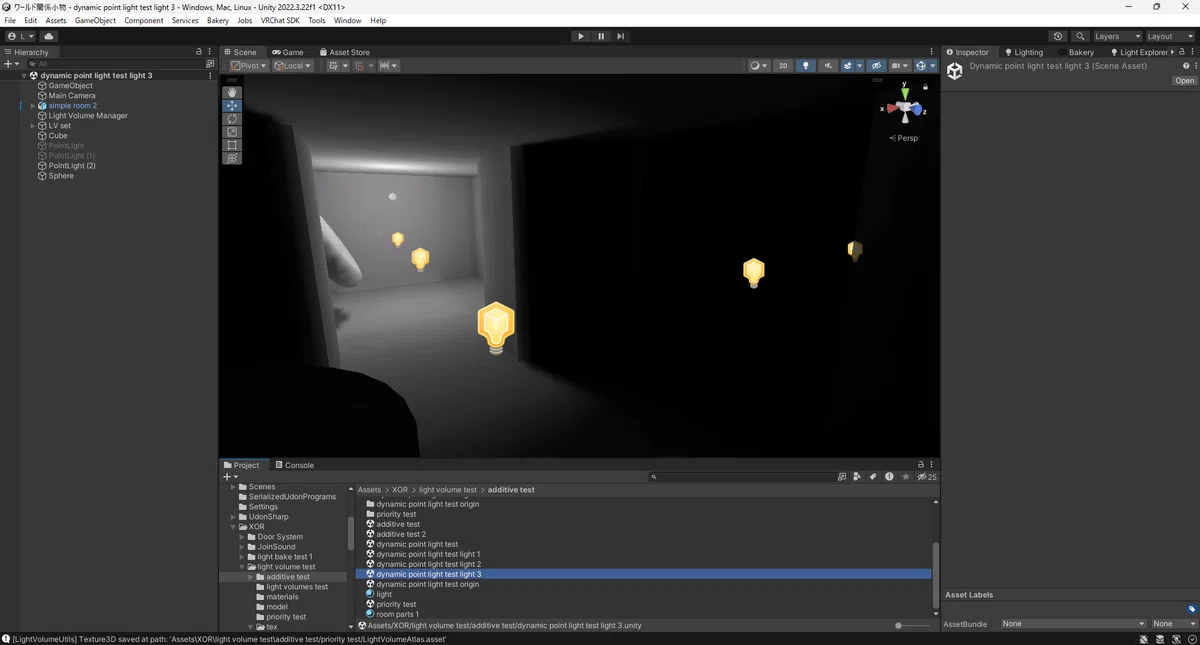Open the global search magnifier
This screenshot has height=645, width=1200.
coord(1080,36)
